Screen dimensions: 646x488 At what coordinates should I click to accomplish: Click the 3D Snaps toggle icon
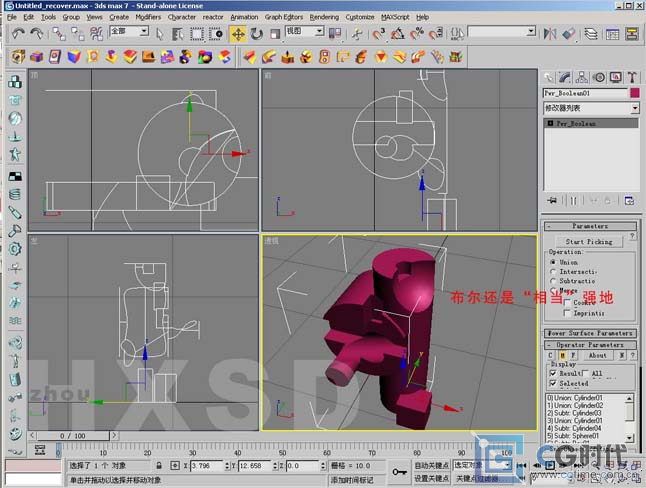379,34
